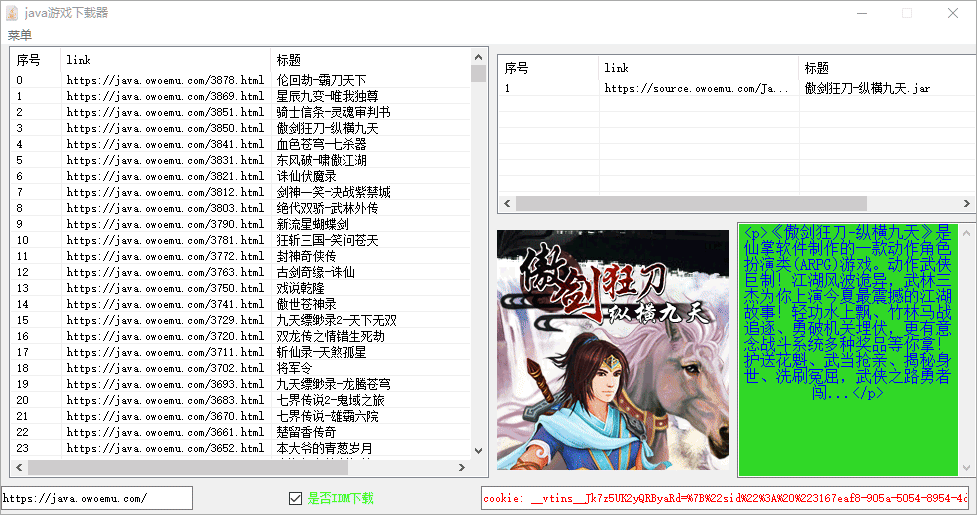
Task: Click the right list's horizontal scroll right arrow
Action: 966,204
